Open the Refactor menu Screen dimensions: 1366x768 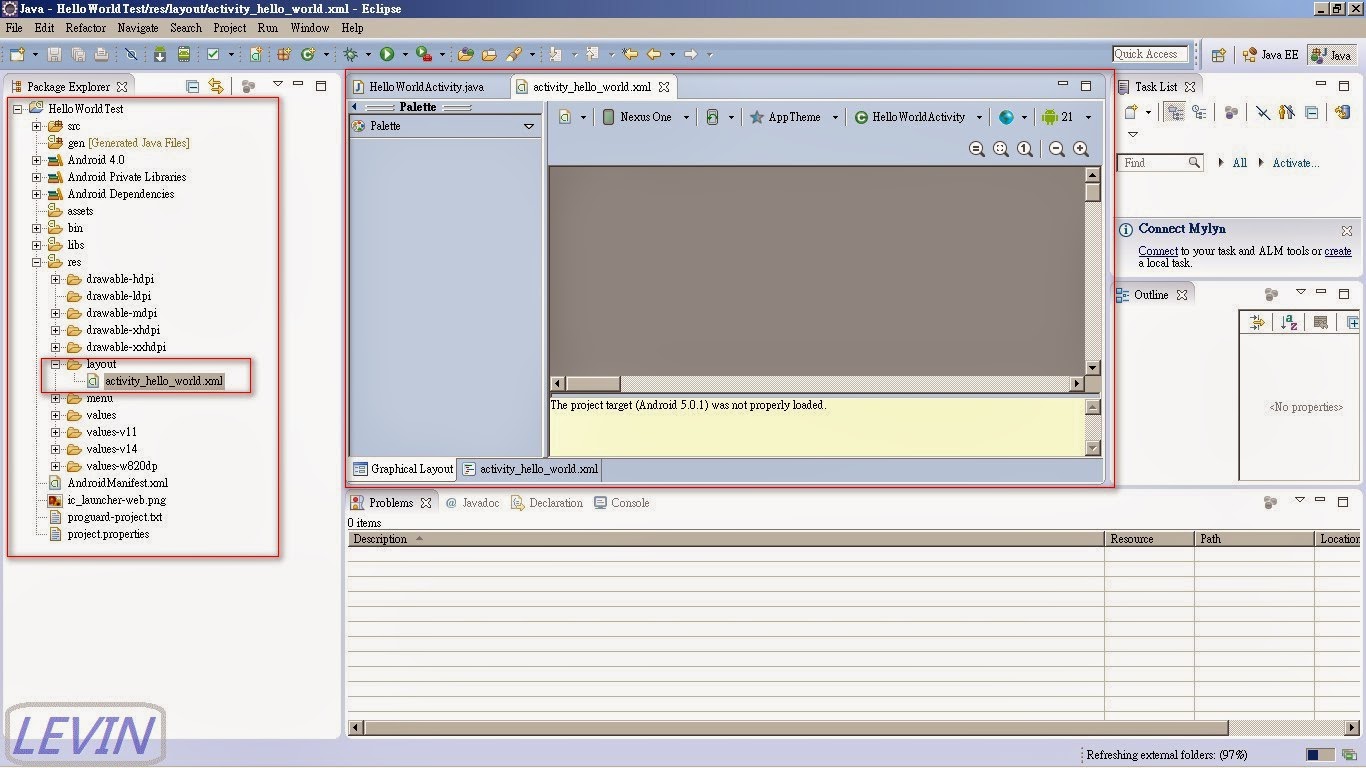tap(86, 28)
